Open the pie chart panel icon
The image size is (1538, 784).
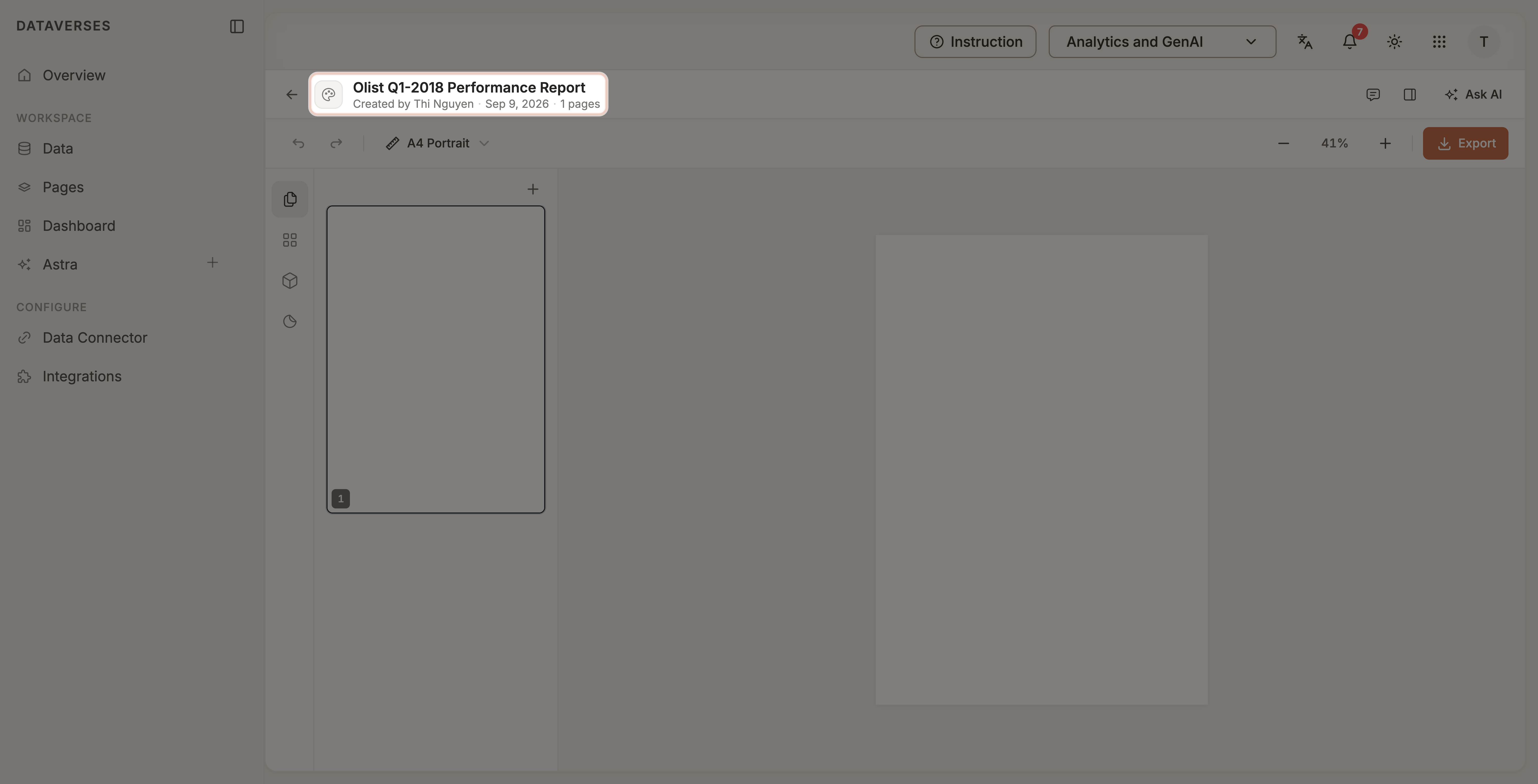(x=290, y=321)
